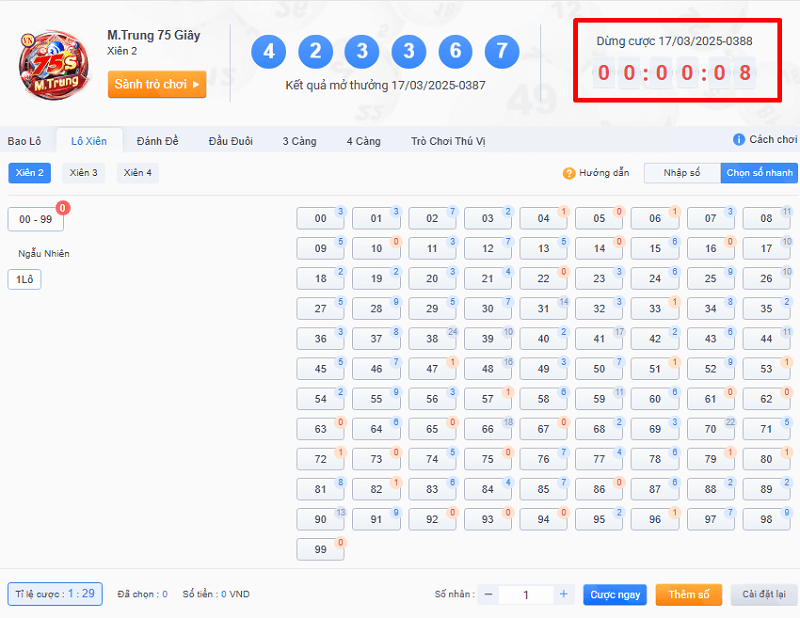Increase Số nhân using the plus stepper

[563, 594]
